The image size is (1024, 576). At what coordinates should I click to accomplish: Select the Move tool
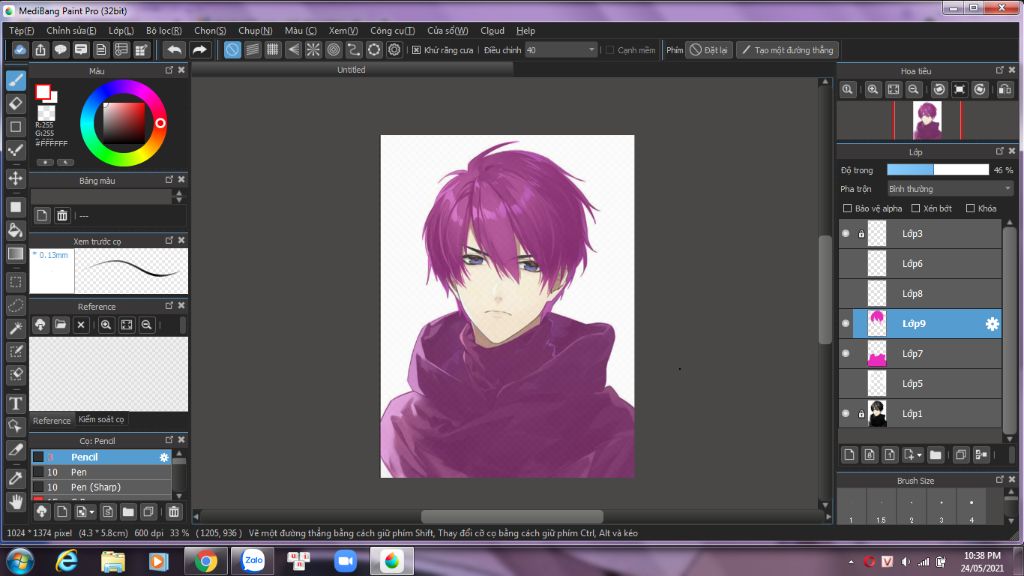(x=16, y=178)
